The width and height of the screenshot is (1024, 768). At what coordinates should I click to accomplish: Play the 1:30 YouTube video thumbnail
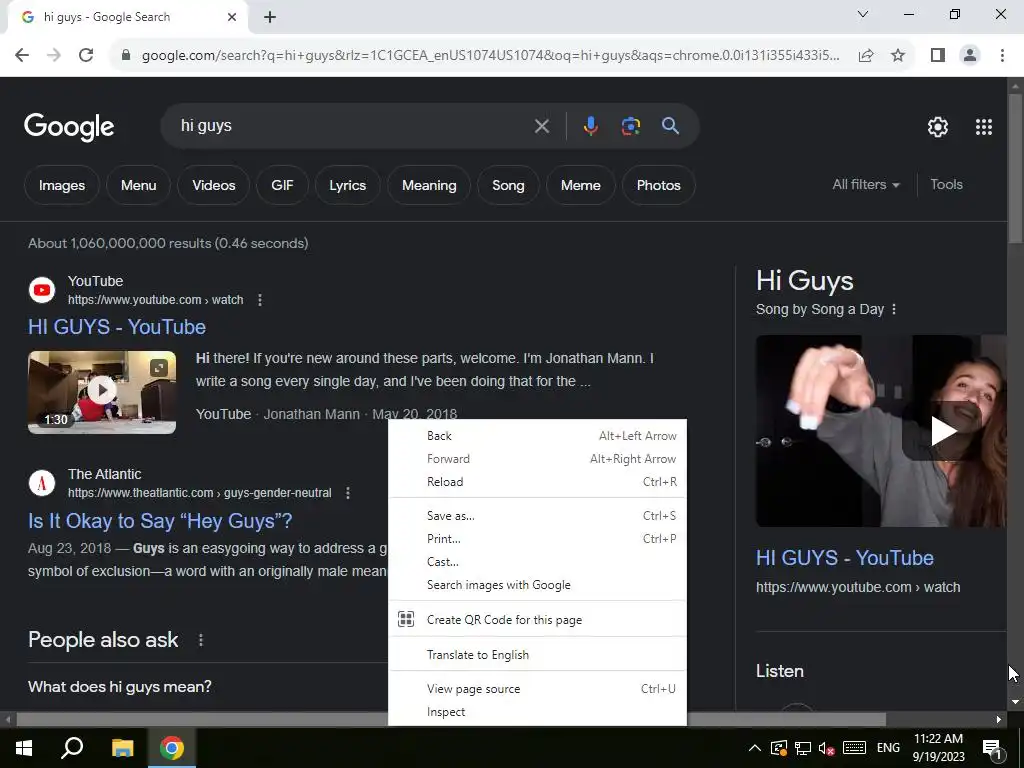pyautogui.click(x=102, y=392)
